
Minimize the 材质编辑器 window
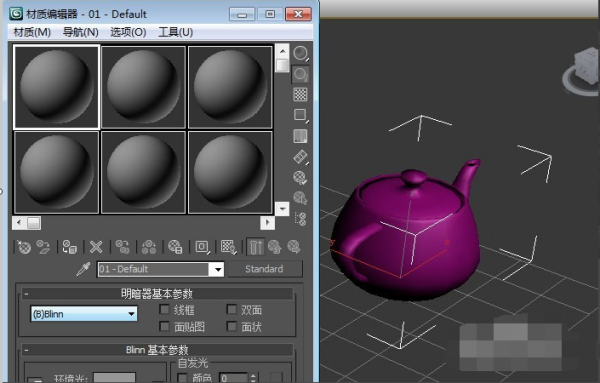[242, 15]
